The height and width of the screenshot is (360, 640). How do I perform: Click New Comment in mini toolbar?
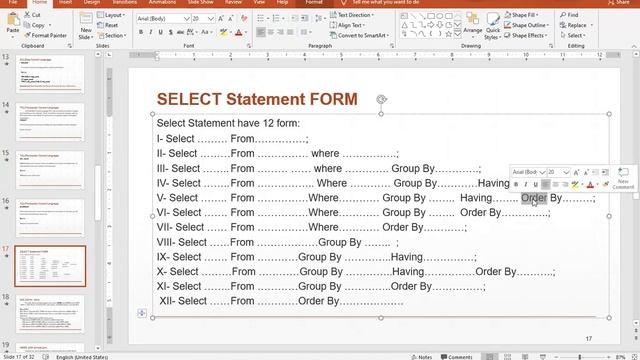[x=623, y=178]
